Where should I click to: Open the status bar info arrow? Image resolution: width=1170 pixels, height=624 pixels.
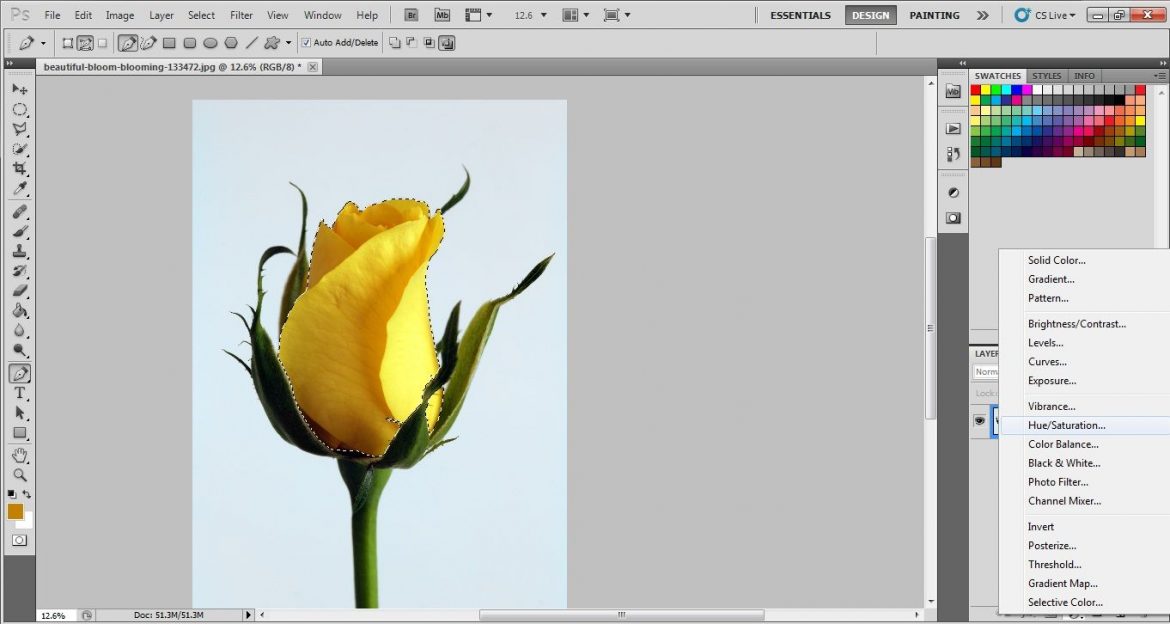click(248, 615)
